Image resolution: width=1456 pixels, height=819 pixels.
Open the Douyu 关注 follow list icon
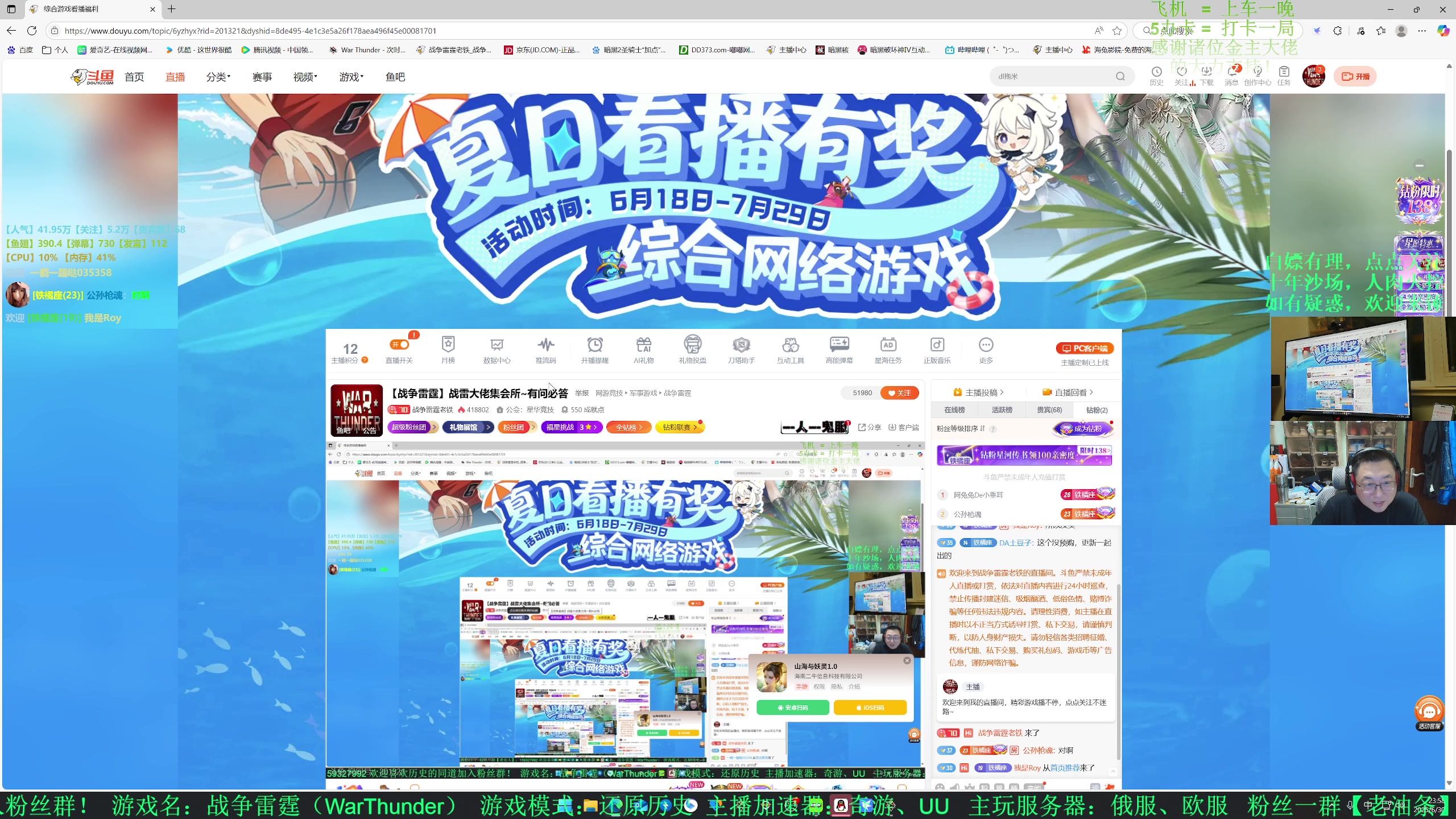click(x=1182, y=76)
